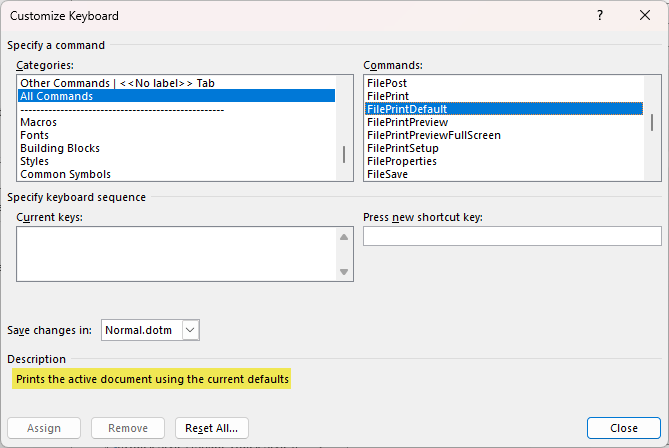Focus the Press new shortcut key field
The width and height of the screenshot is (669, 448).
pos(512,236)
